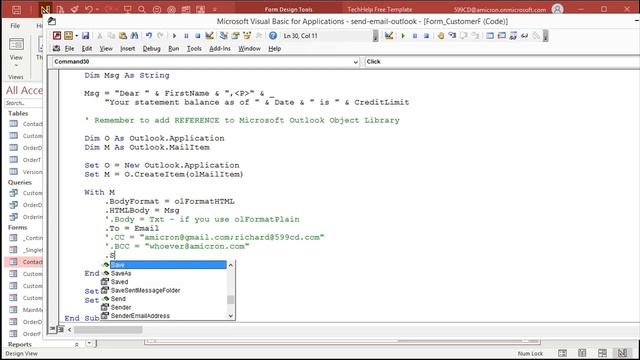Screen dimensions: 640x360
Task: Click the Queries group header in navigation pane
Action: (x=20, y=182)
